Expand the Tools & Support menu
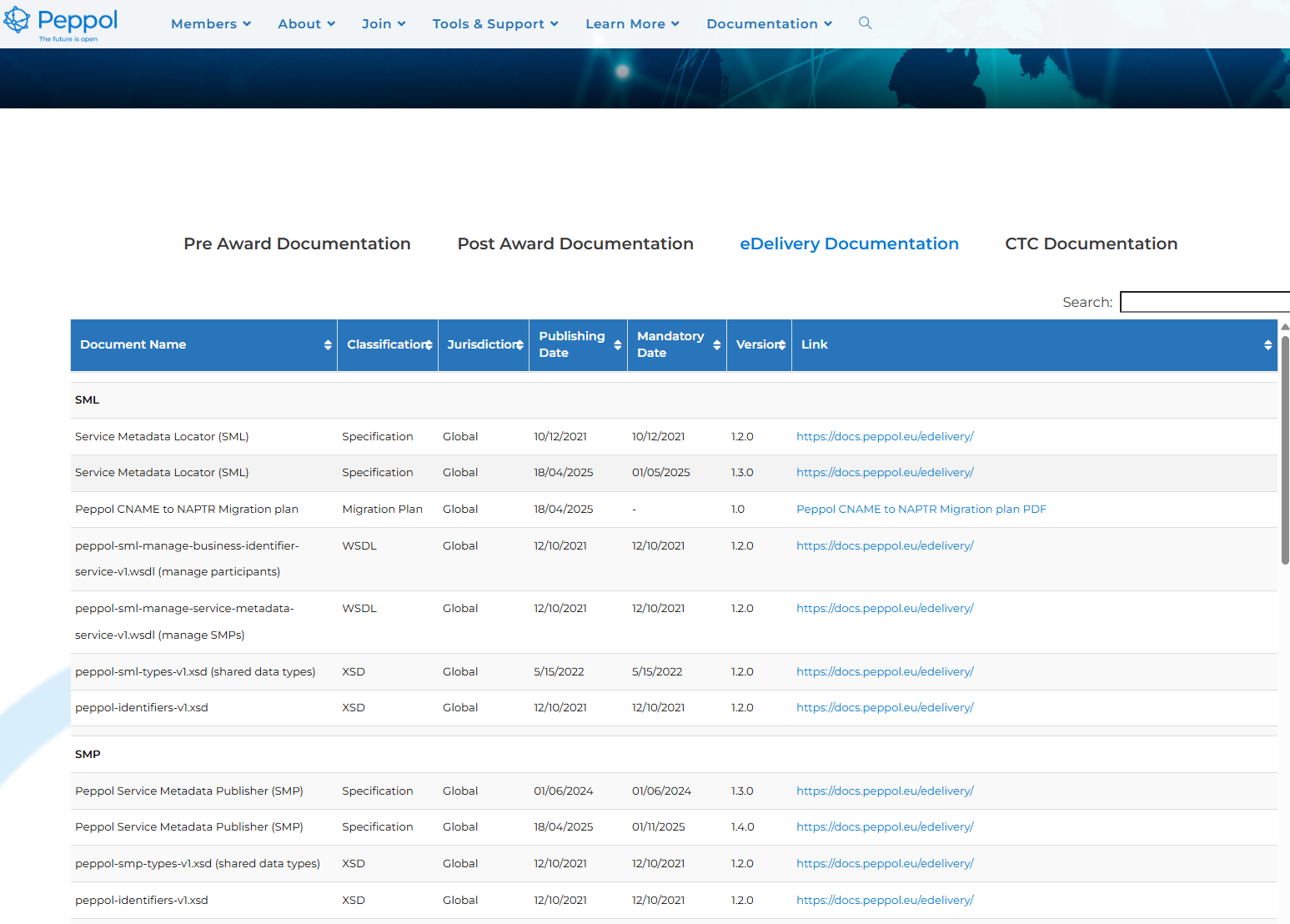The image size is (1290, 924). [x=495, y=24]
